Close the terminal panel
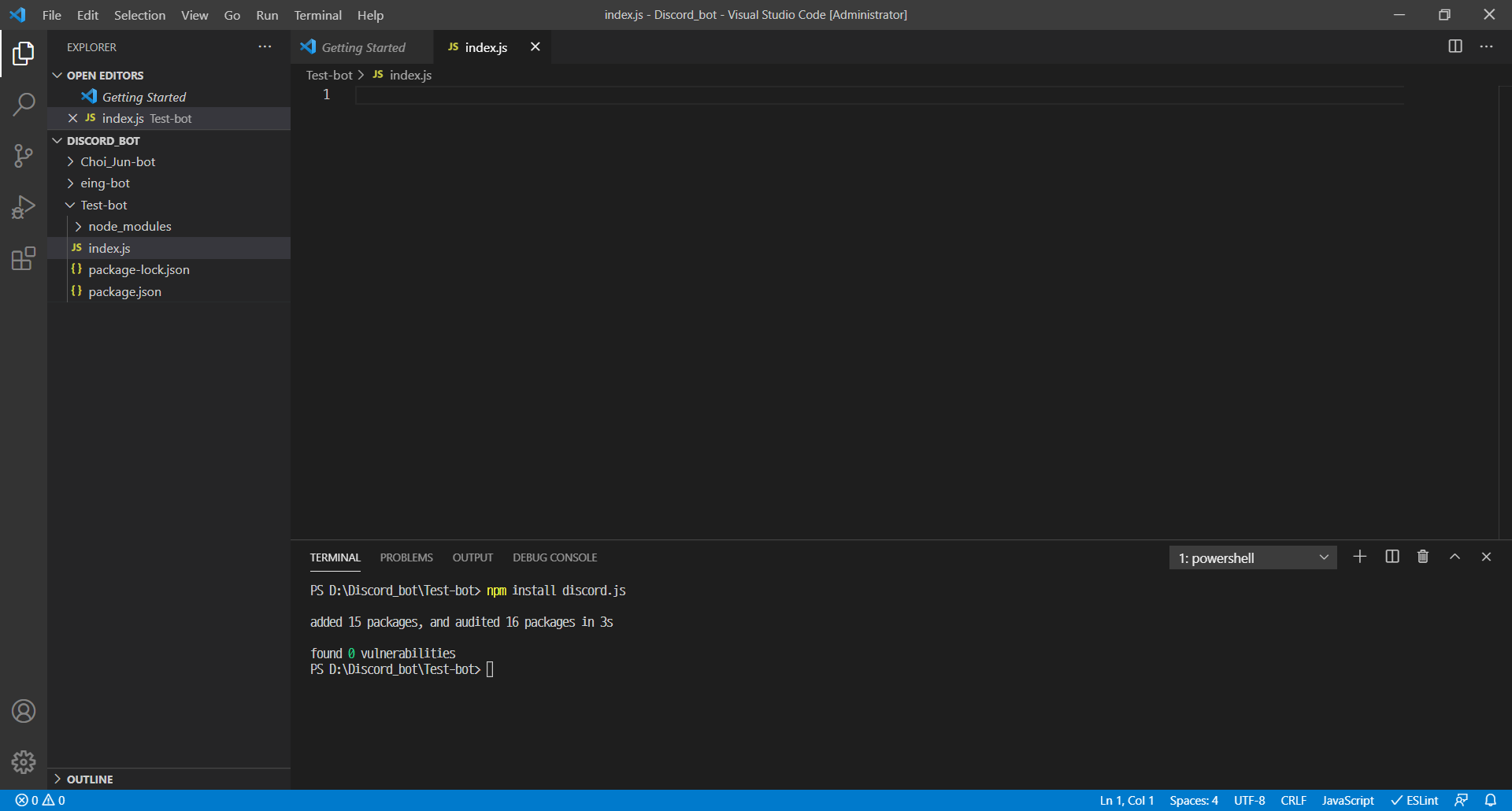This screenshot has width=1512, height=811. pos(1486,557)
